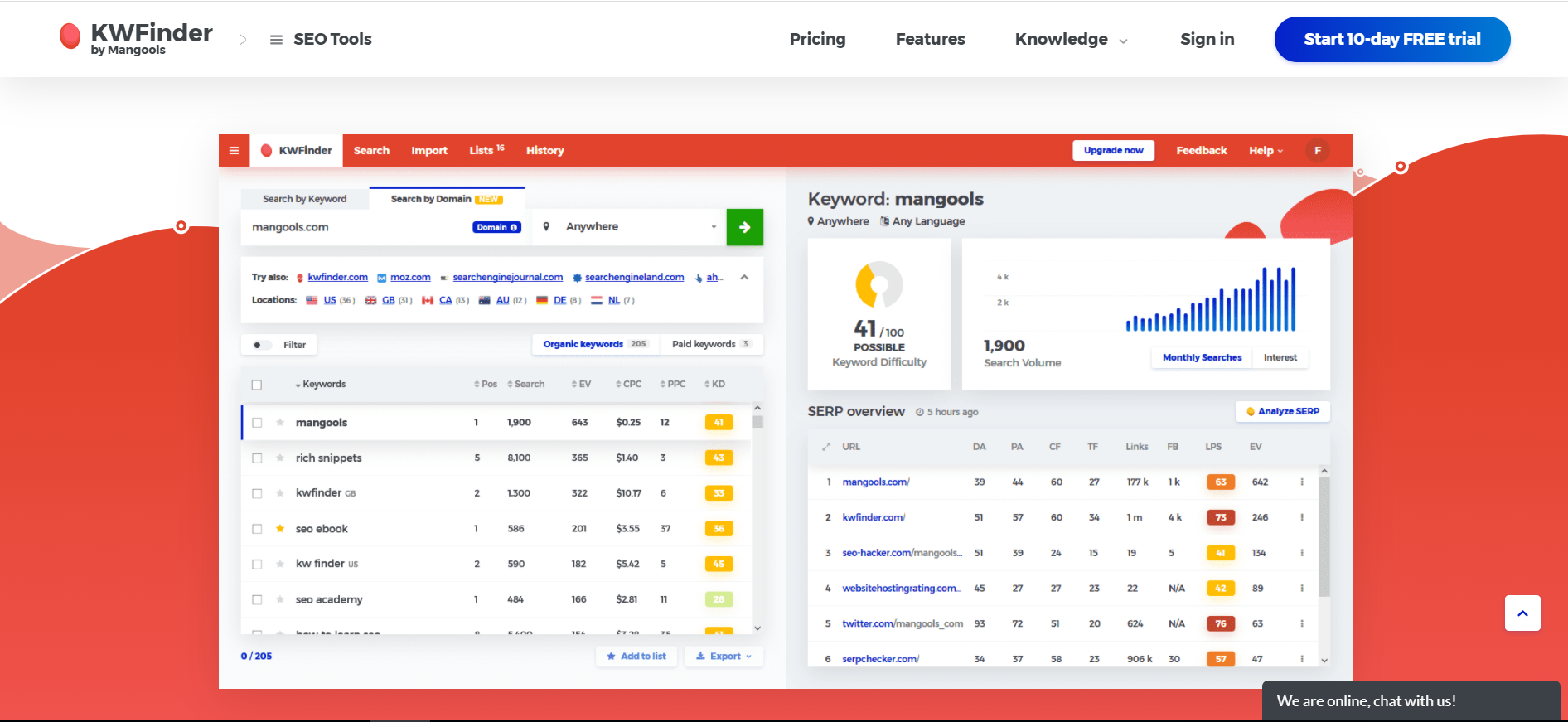The image size is (1568, 722).
Task: Click the scroll-to-top arrow button
Action: [1522, 613]
